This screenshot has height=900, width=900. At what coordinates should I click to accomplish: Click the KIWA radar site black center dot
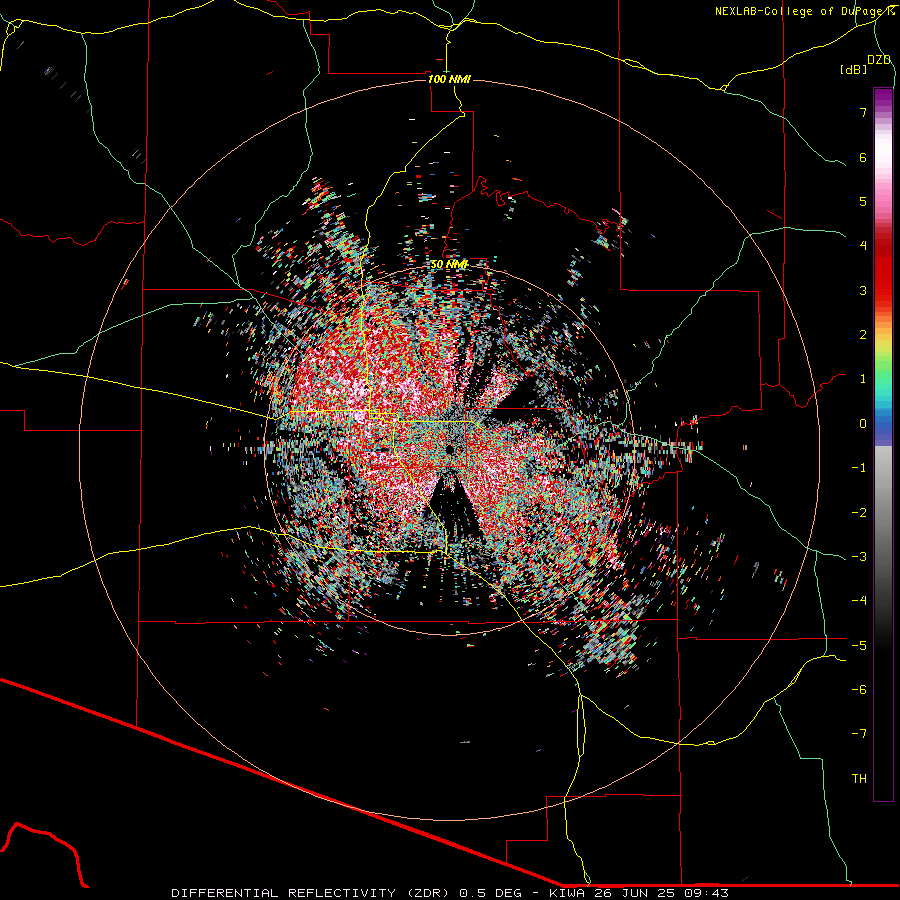(x=449, y=449)
